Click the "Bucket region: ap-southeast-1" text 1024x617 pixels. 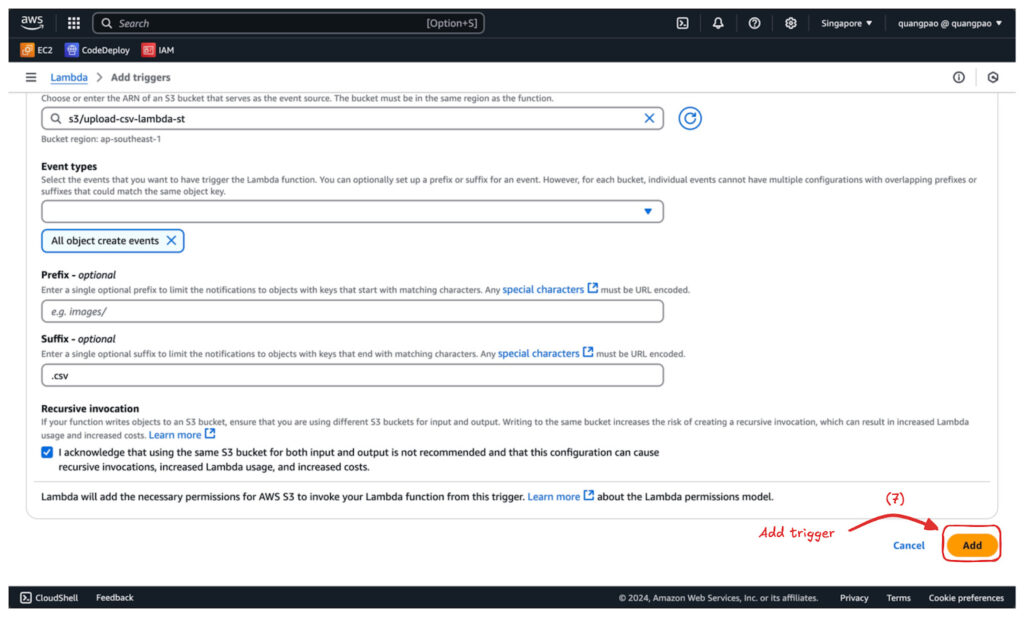pyautogui.click(x=101, y=139)
